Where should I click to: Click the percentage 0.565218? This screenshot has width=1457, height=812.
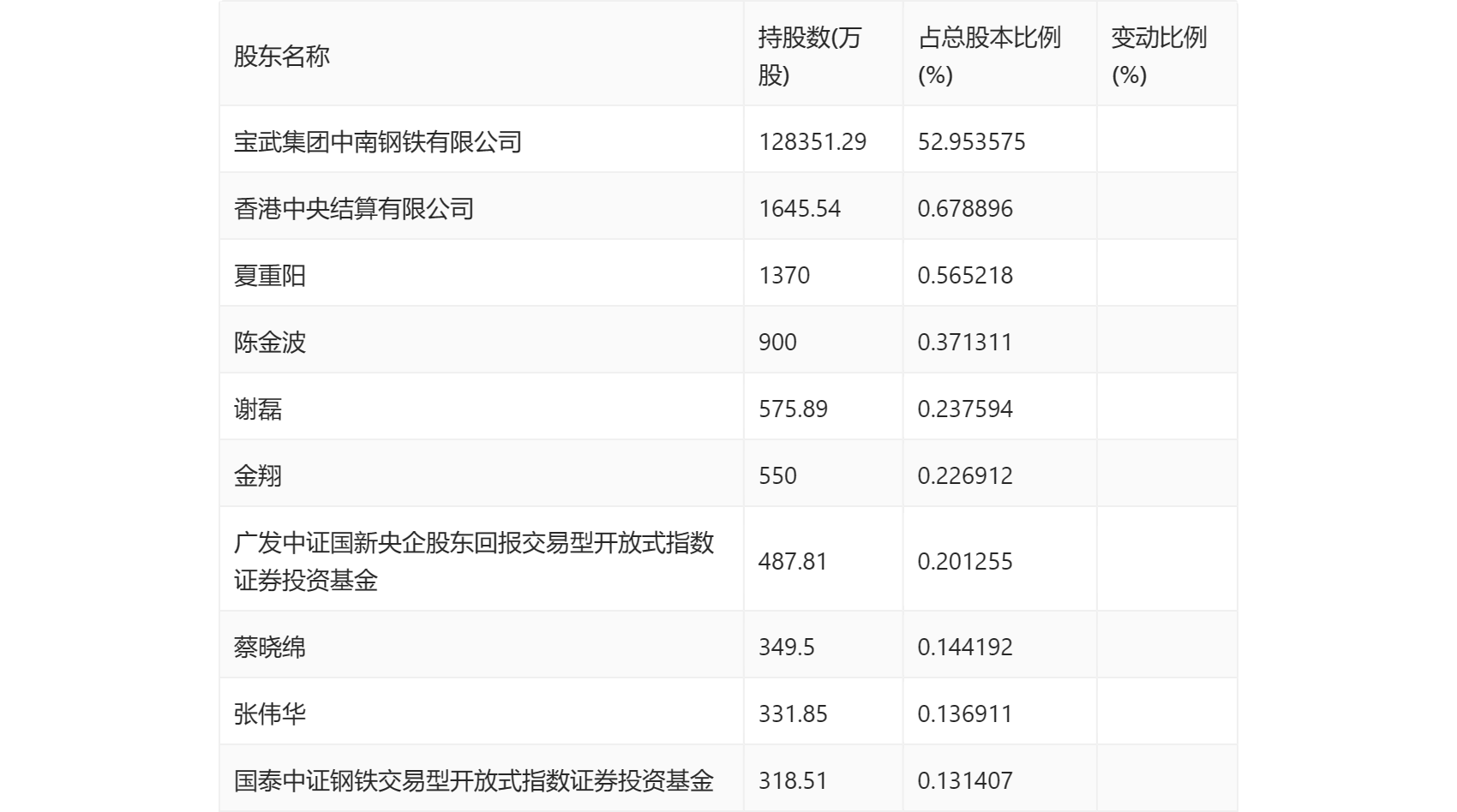click(x=965, y=275)
